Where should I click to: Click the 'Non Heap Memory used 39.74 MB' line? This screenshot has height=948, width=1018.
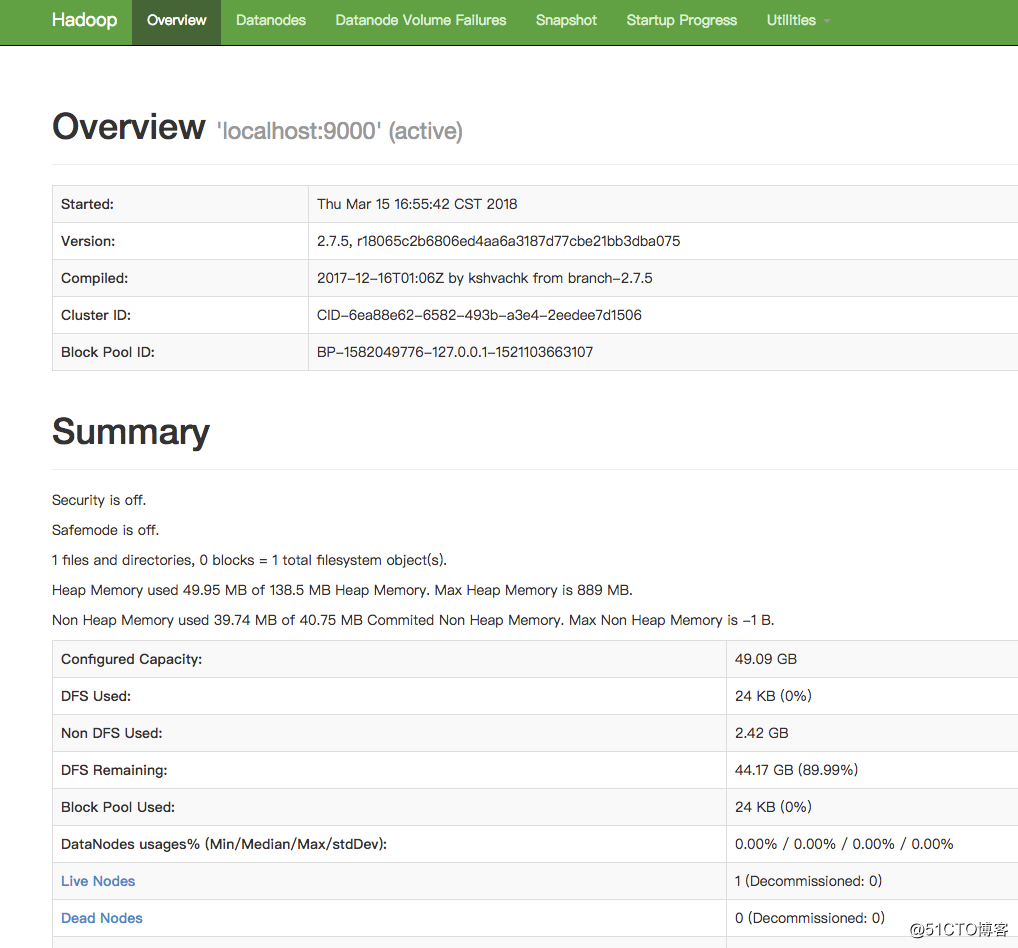pos(413,620)
